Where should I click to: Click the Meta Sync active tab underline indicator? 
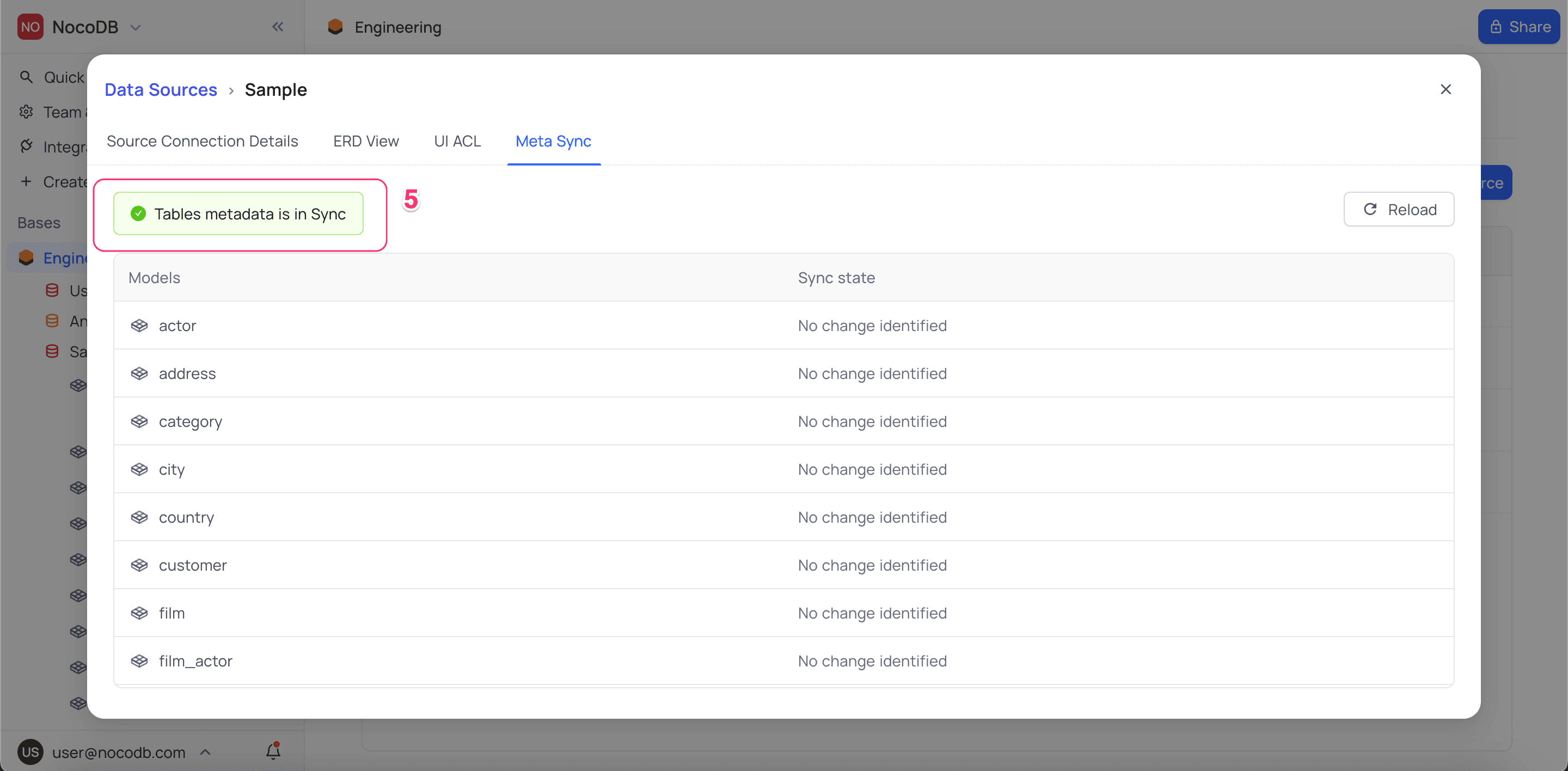point(553,162)
